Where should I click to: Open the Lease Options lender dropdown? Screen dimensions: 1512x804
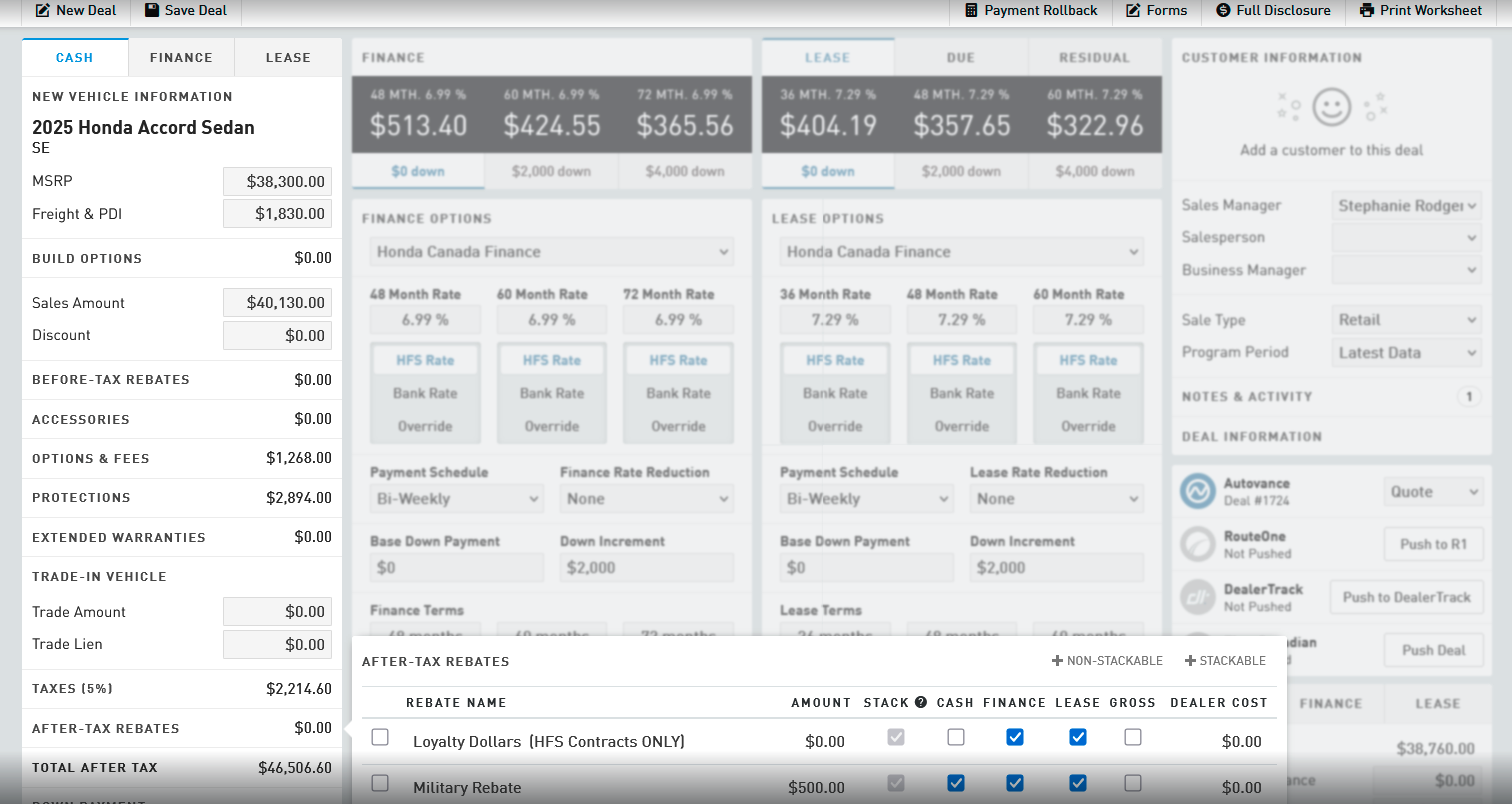coord(962,252)
